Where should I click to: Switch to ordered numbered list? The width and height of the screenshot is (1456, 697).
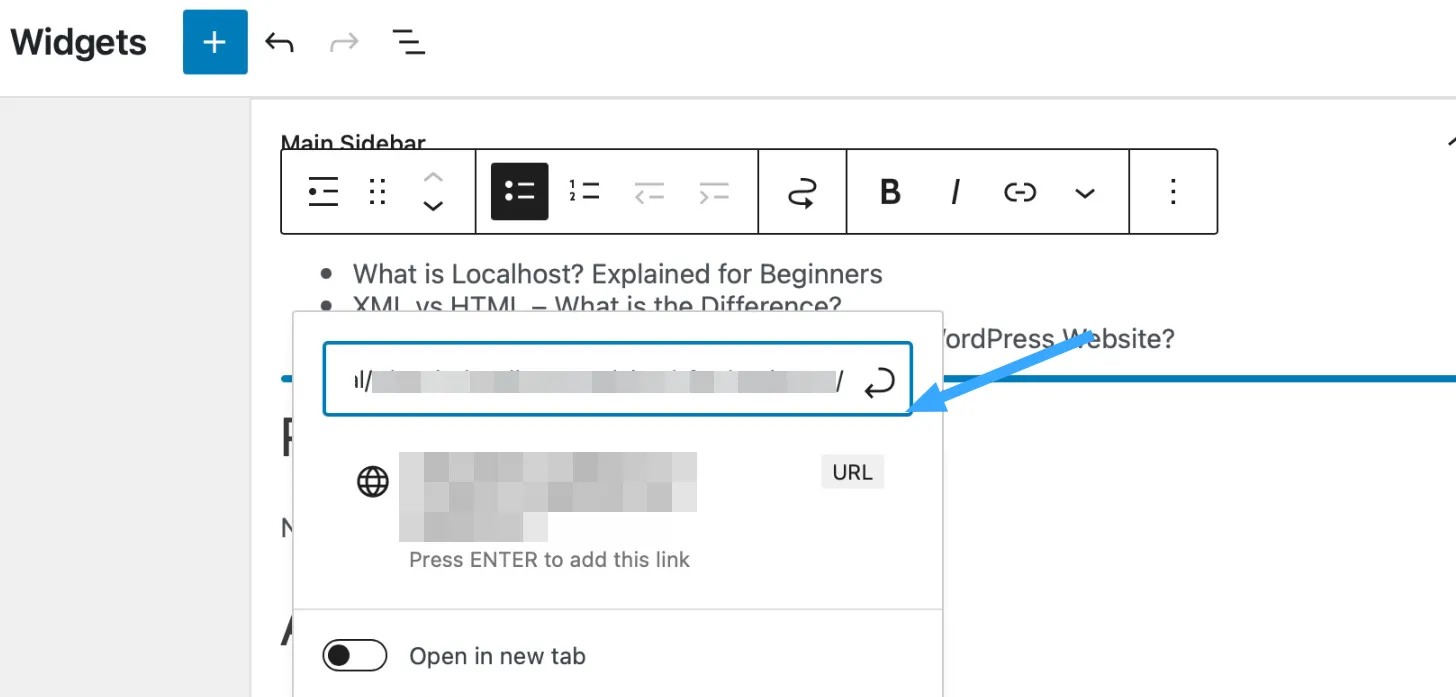584,191
